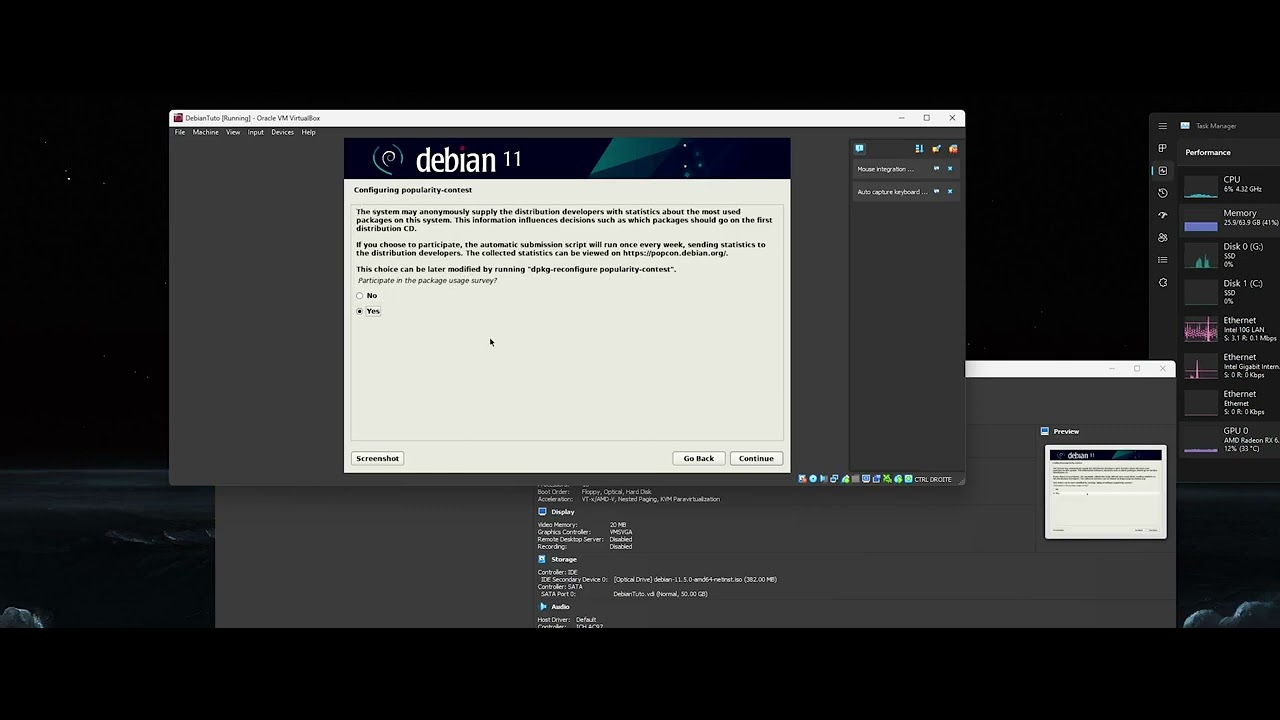Click the Display section header in VirtualBox Manager
The image size is (1280, 720).
(x=563, y=512)
